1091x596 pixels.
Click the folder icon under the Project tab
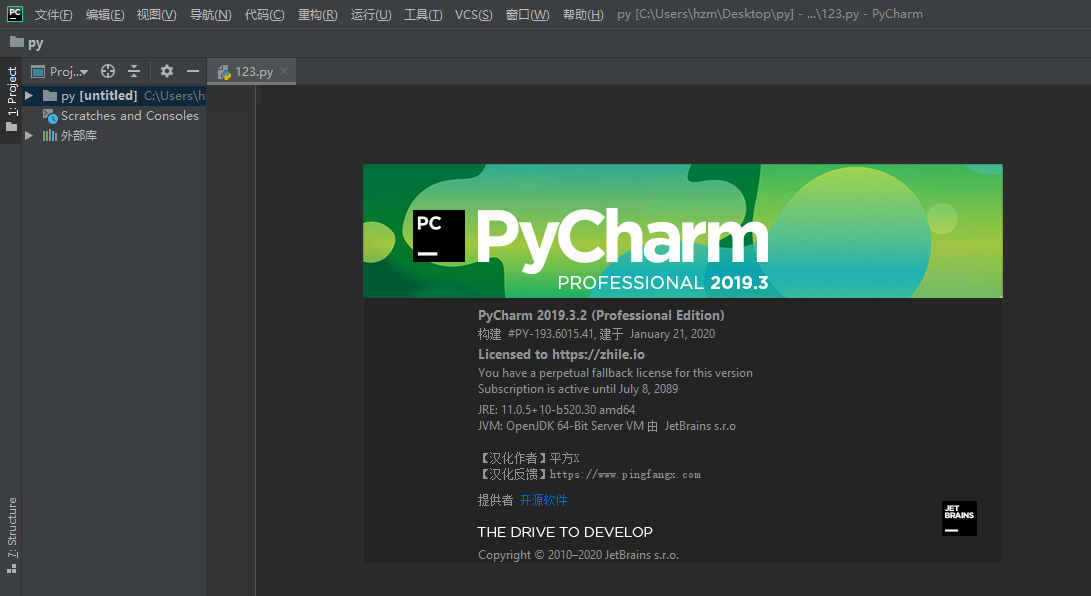click(11, 127)
